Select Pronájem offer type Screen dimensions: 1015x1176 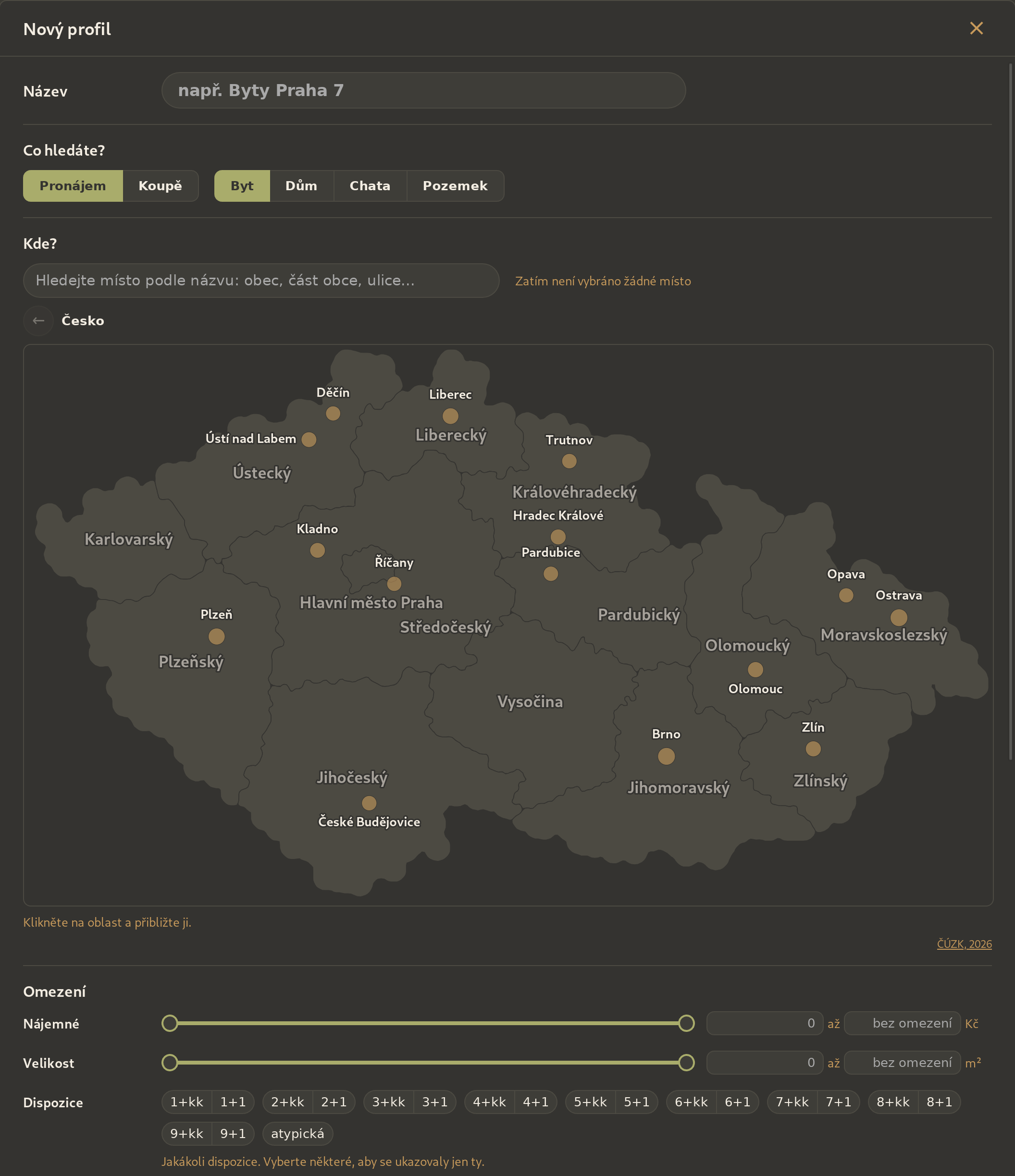pyautogui.click(x=73, y=185)
